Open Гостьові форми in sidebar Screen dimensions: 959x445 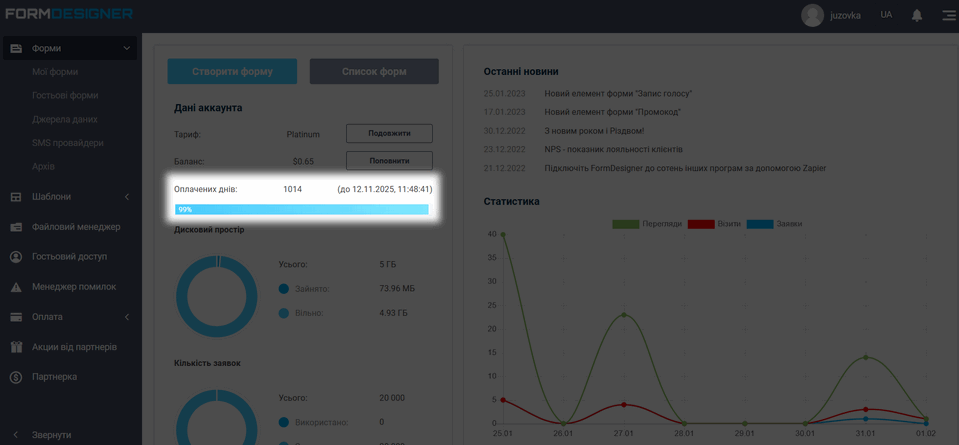[x=65, y=96]
